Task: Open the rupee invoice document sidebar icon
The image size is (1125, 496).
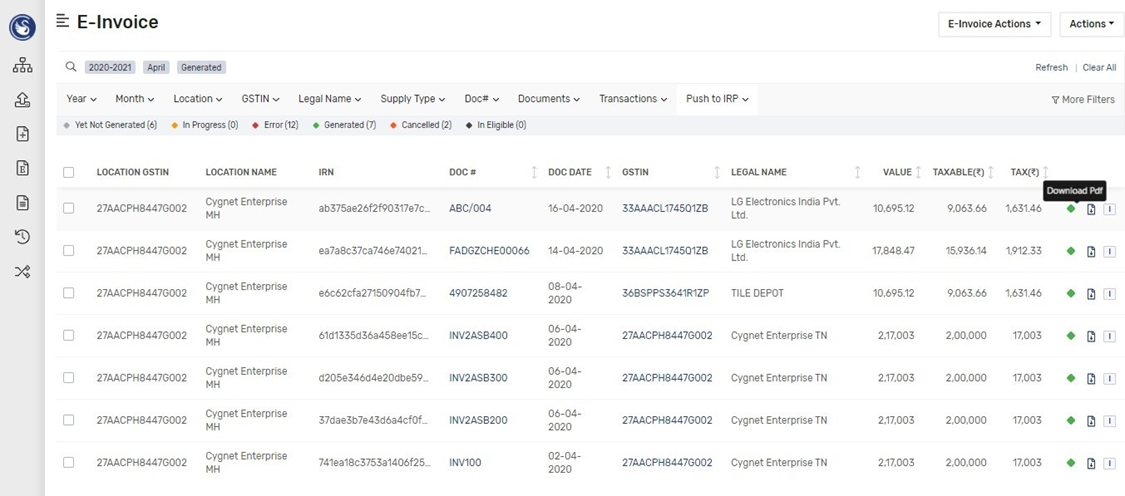Action: 22,167
